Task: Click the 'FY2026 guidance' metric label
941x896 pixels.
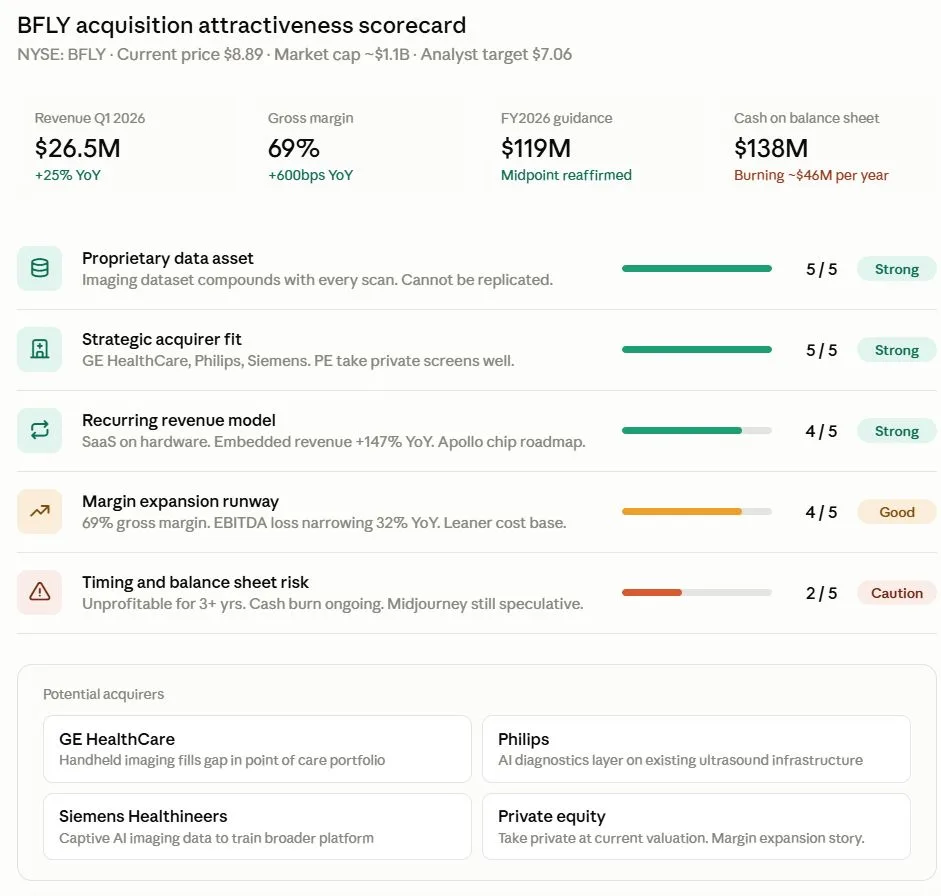Action: pos(556,118)
